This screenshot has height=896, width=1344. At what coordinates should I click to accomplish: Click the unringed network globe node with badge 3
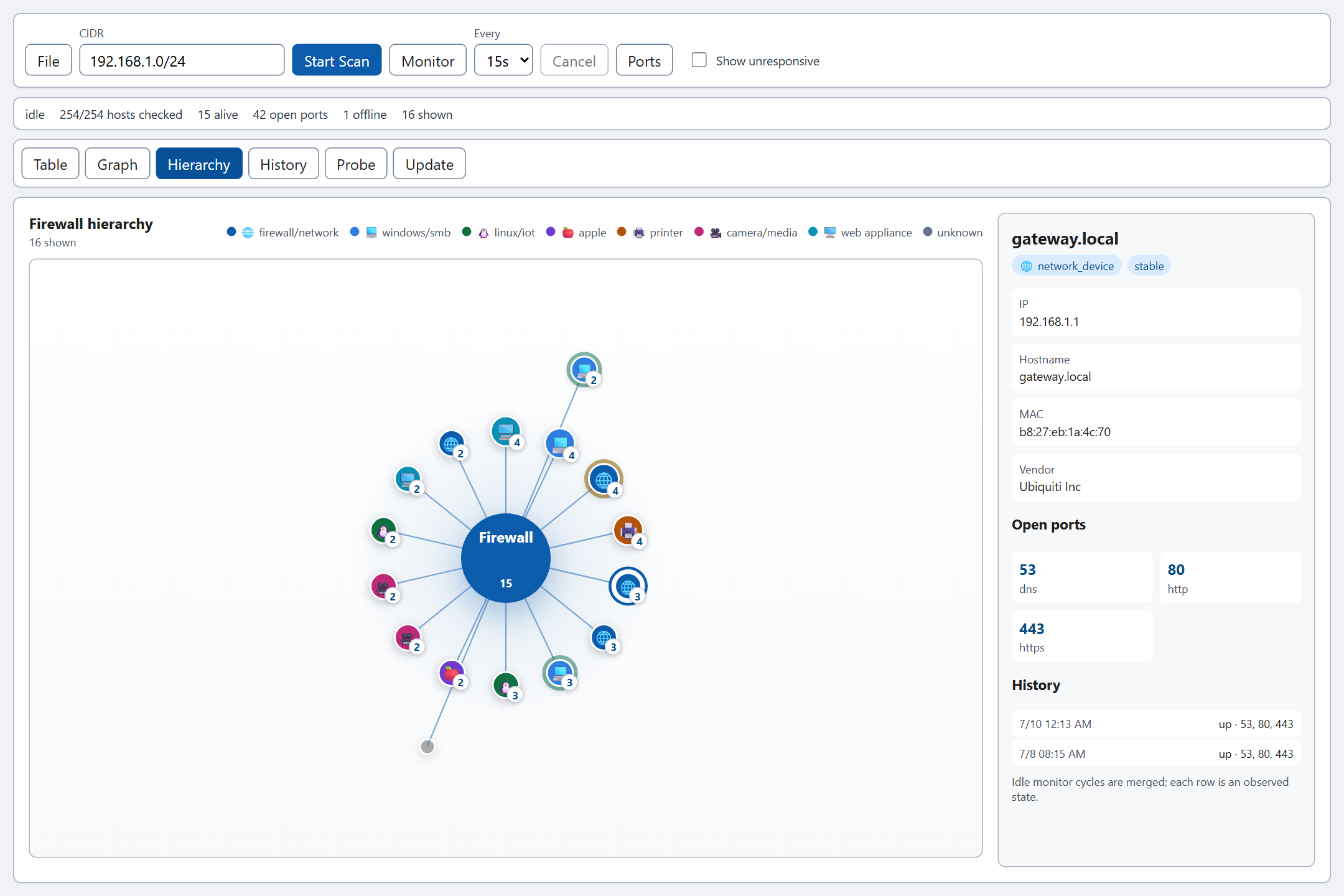point(604,637)
